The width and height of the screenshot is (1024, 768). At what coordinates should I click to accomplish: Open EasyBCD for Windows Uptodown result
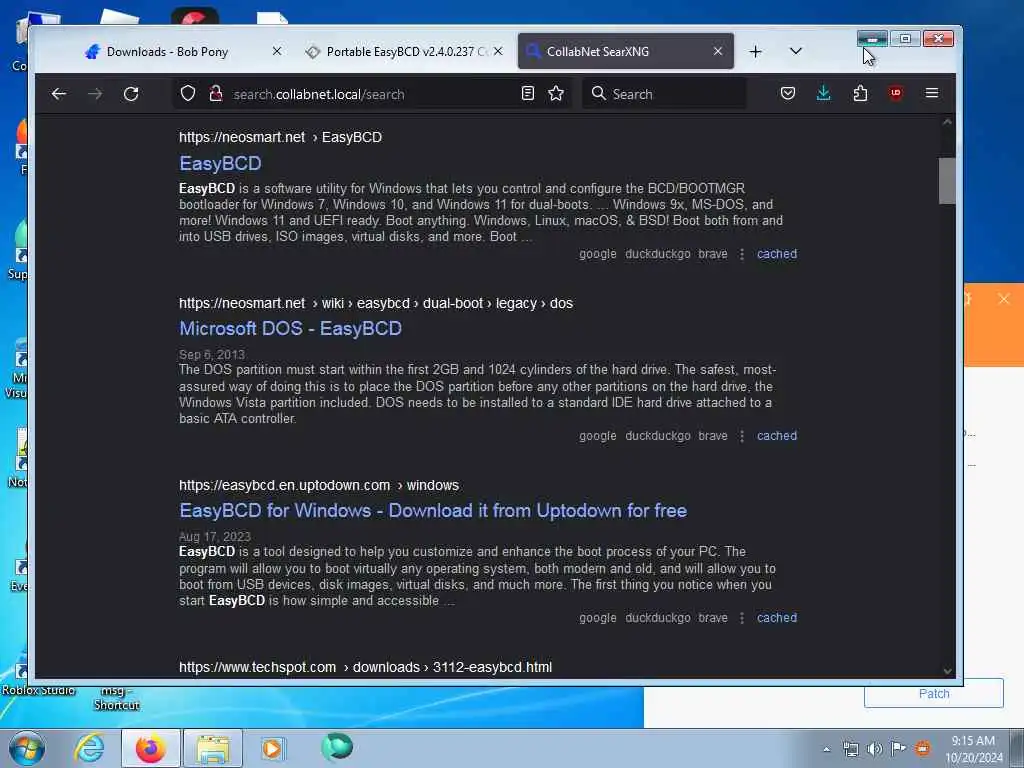click(433, 511)
